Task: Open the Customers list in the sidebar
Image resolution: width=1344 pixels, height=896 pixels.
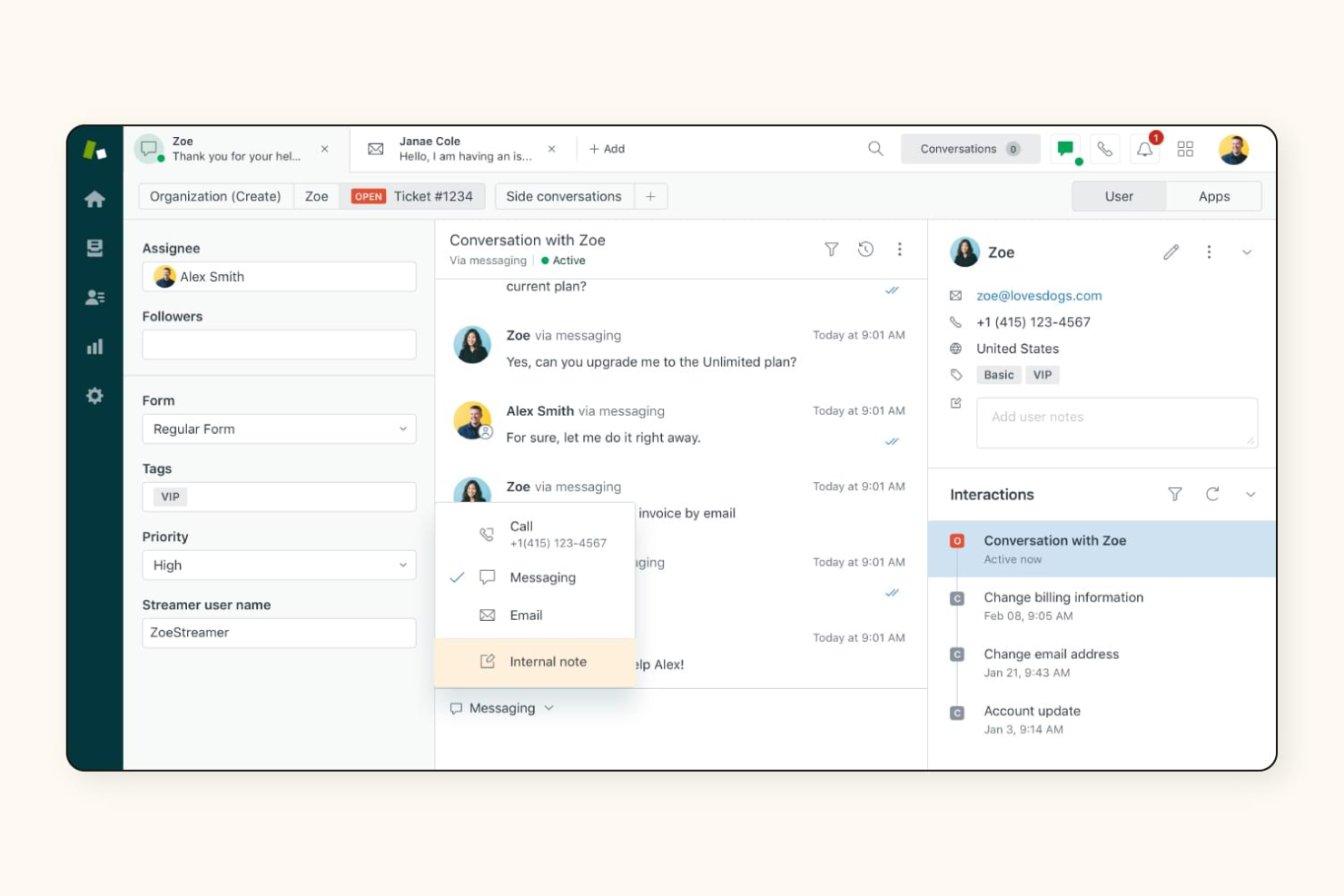Action: coord(94,297)
